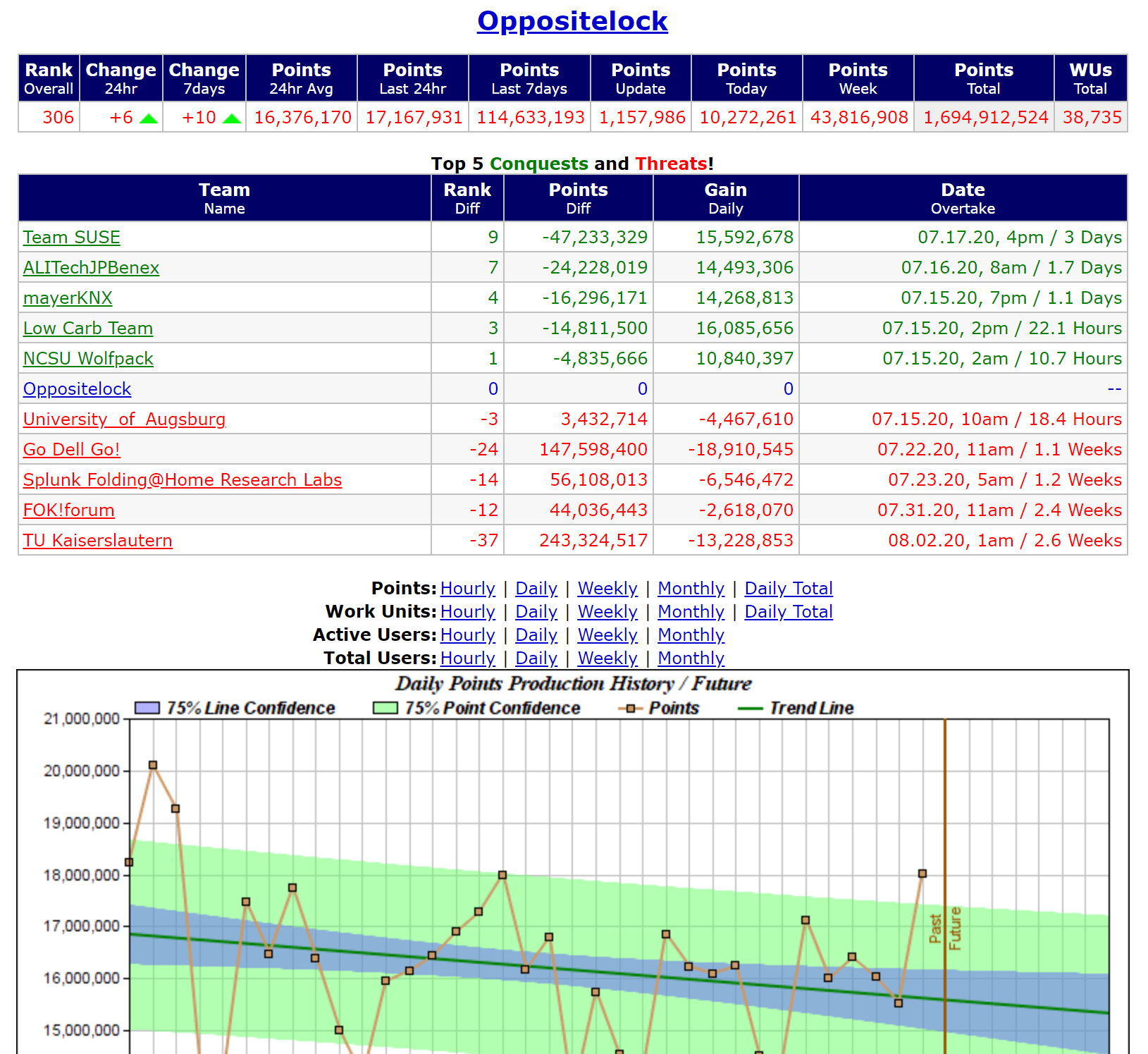Open the NCSU Wolfpack team link
The image size is (1148, 1054).
(88, 359)
